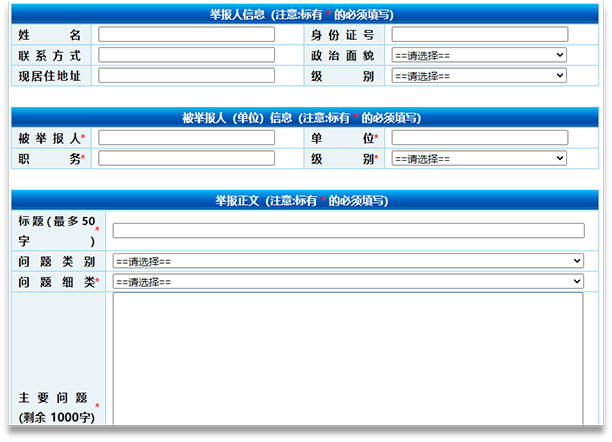Click the 主要问题 (剩余1000字) label
612x442 pixels.
(58, 407)
